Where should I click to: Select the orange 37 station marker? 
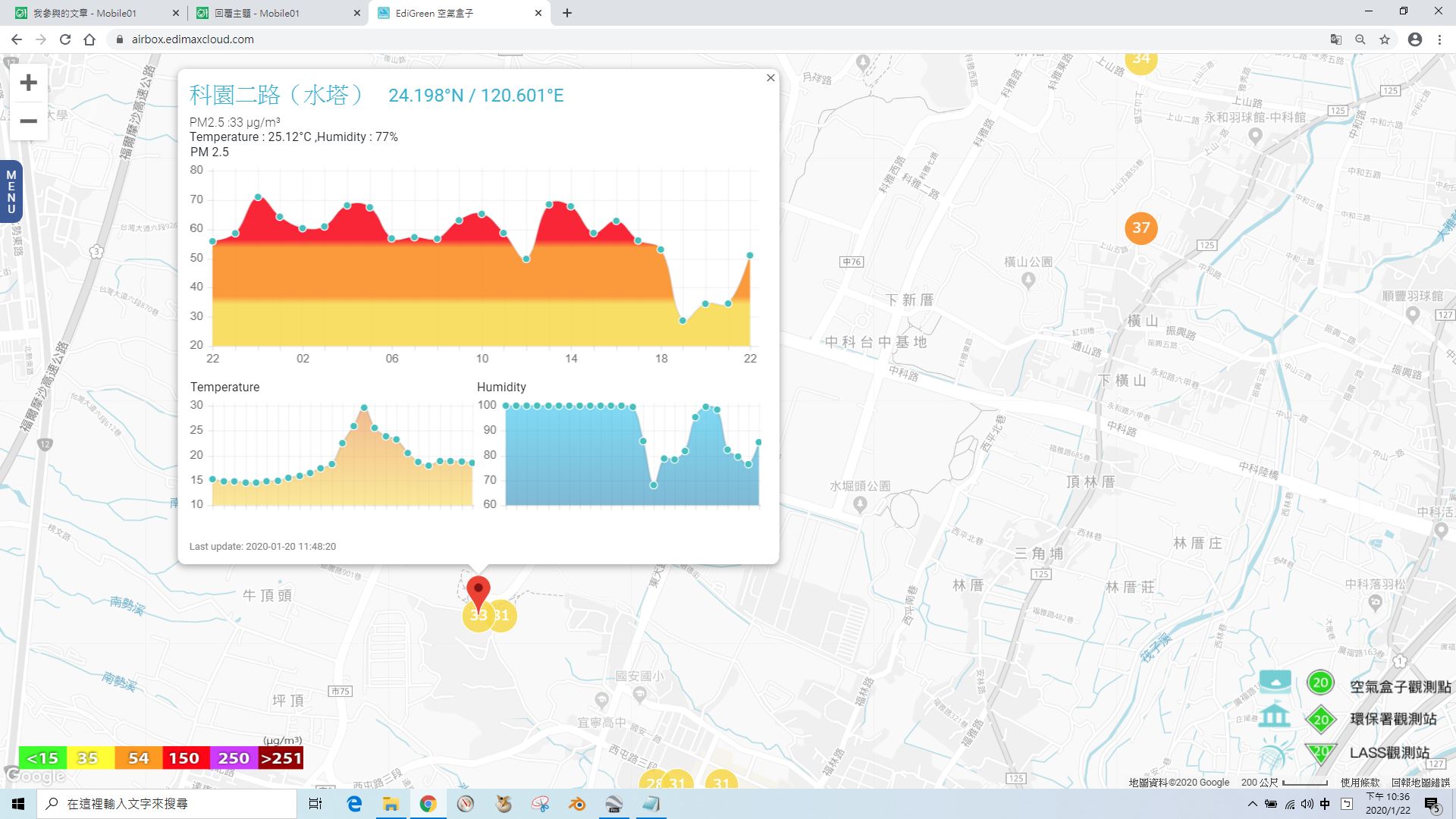pos(1141,227)
